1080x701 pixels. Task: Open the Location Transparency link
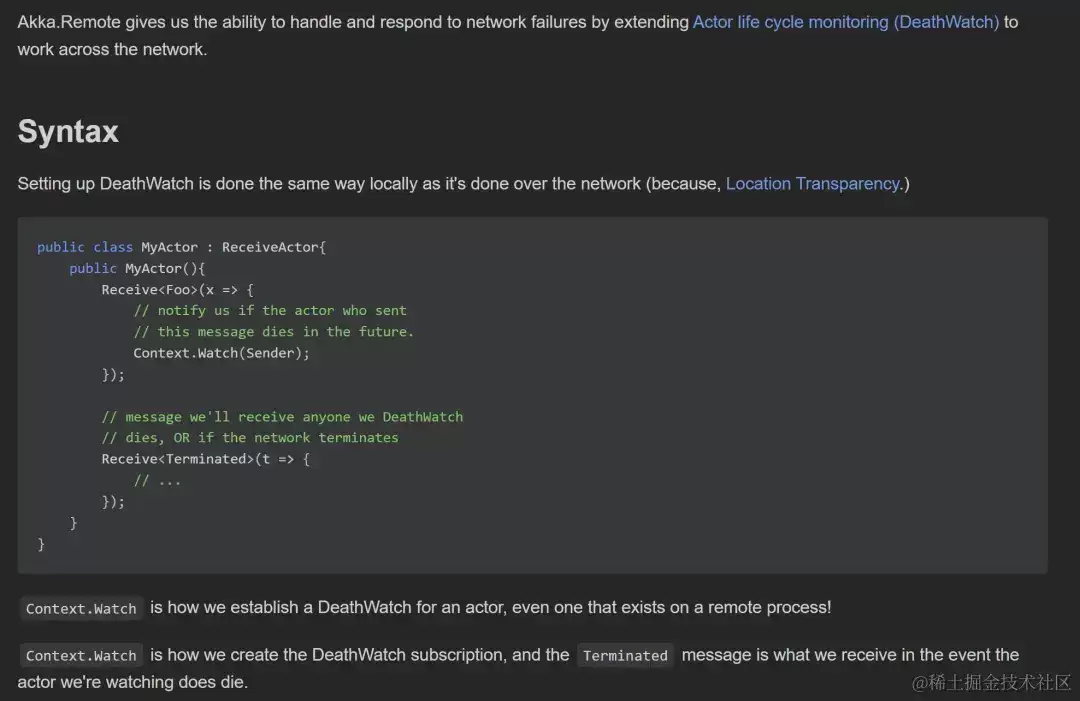coord(813,184)
